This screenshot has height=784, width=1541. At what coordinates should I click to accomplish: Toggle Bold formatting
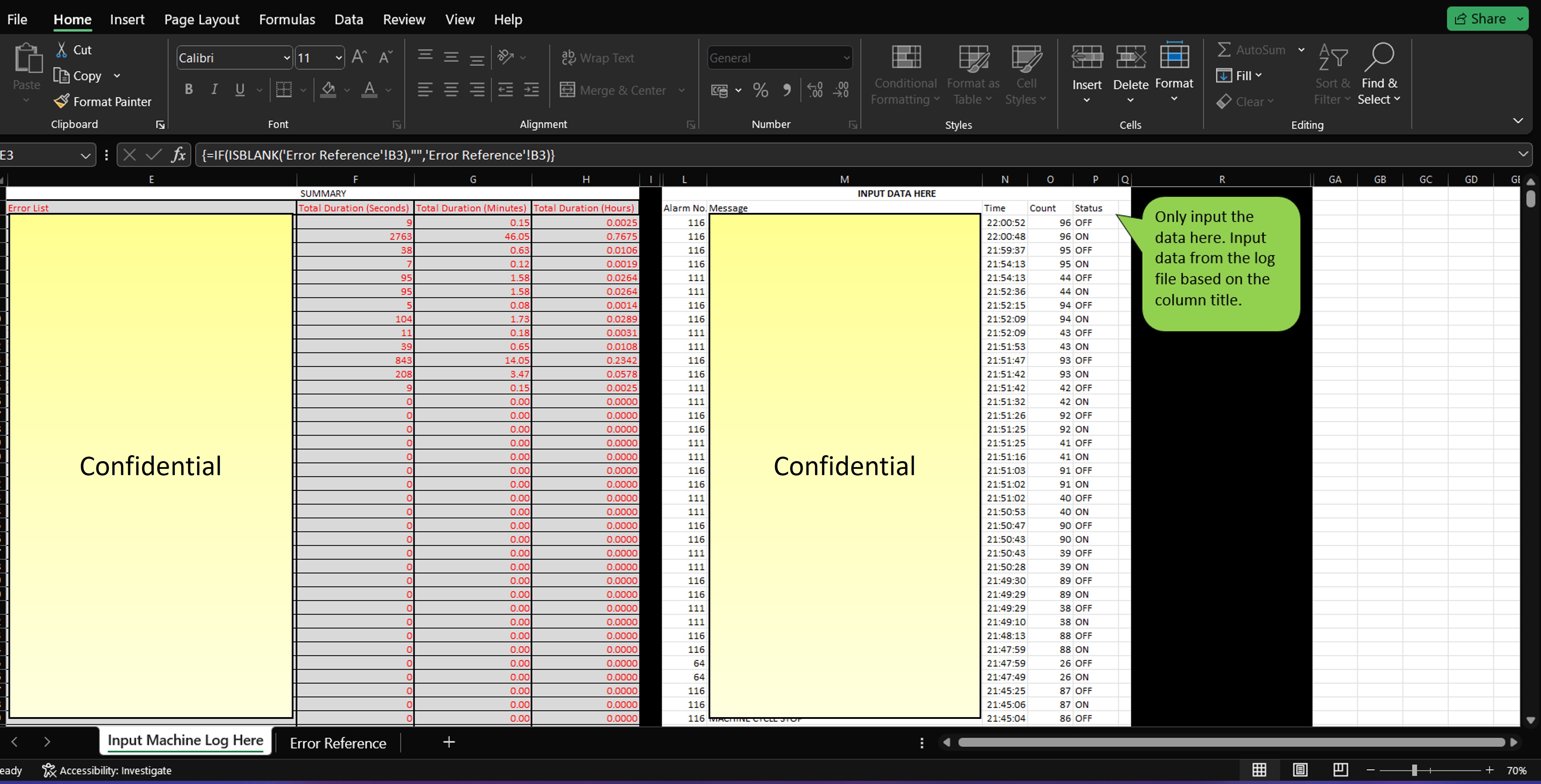(x=188, y=90)
